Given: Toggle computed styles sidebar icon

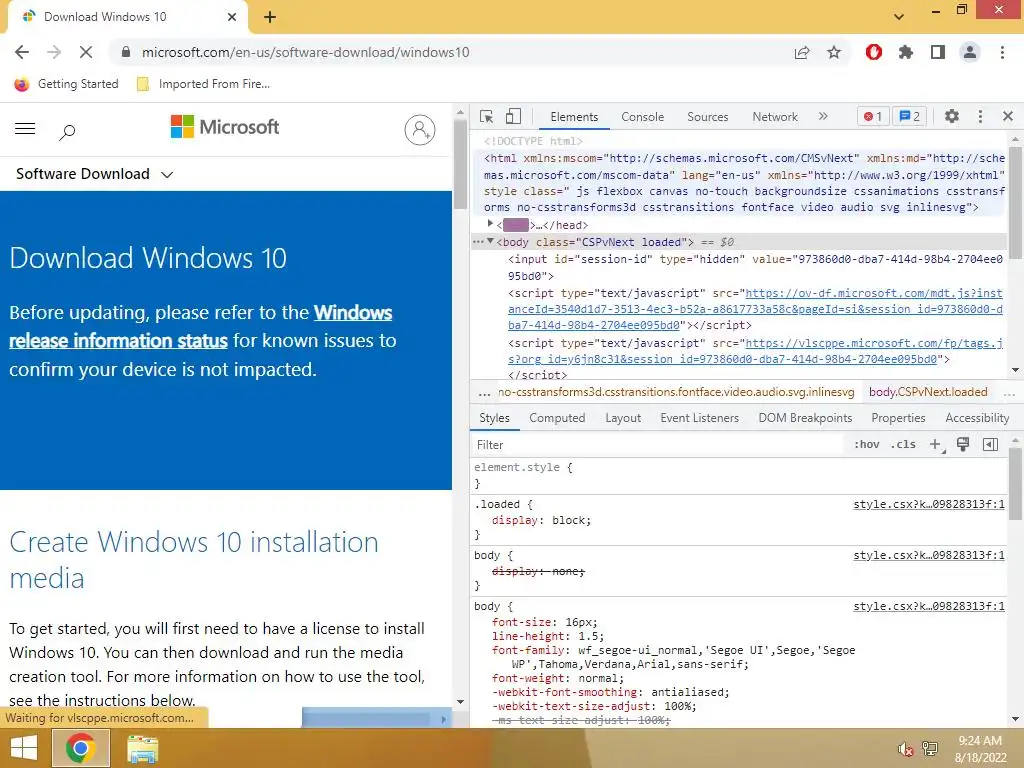Looking at the screenshot, I should pyautogui.click(x=990, y=445).
